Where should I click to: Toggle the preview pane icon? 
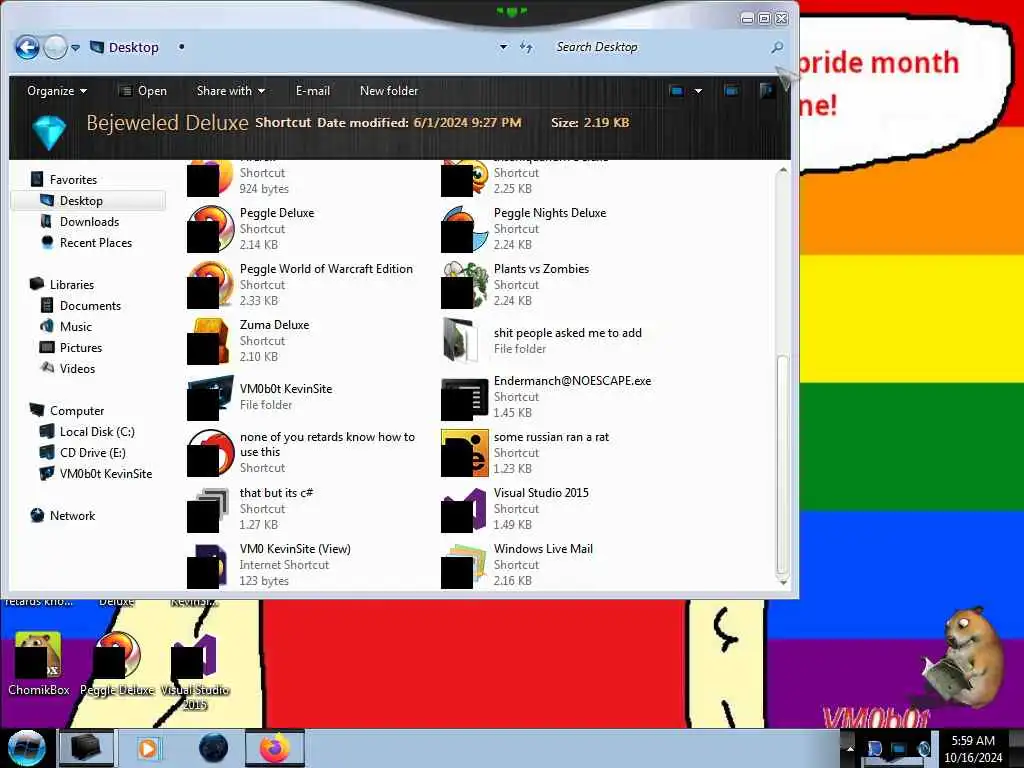[x=731, y=91]
